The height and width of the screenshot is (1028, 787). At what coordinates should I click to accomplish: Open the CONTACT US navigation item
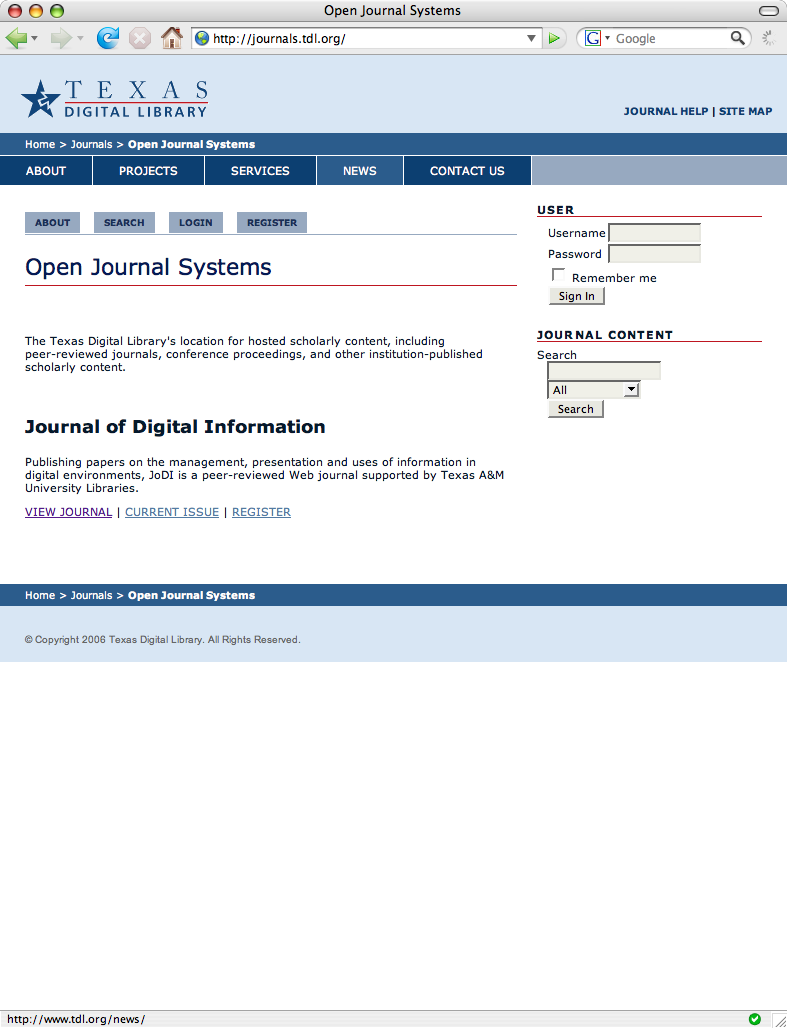pos(468,170)
